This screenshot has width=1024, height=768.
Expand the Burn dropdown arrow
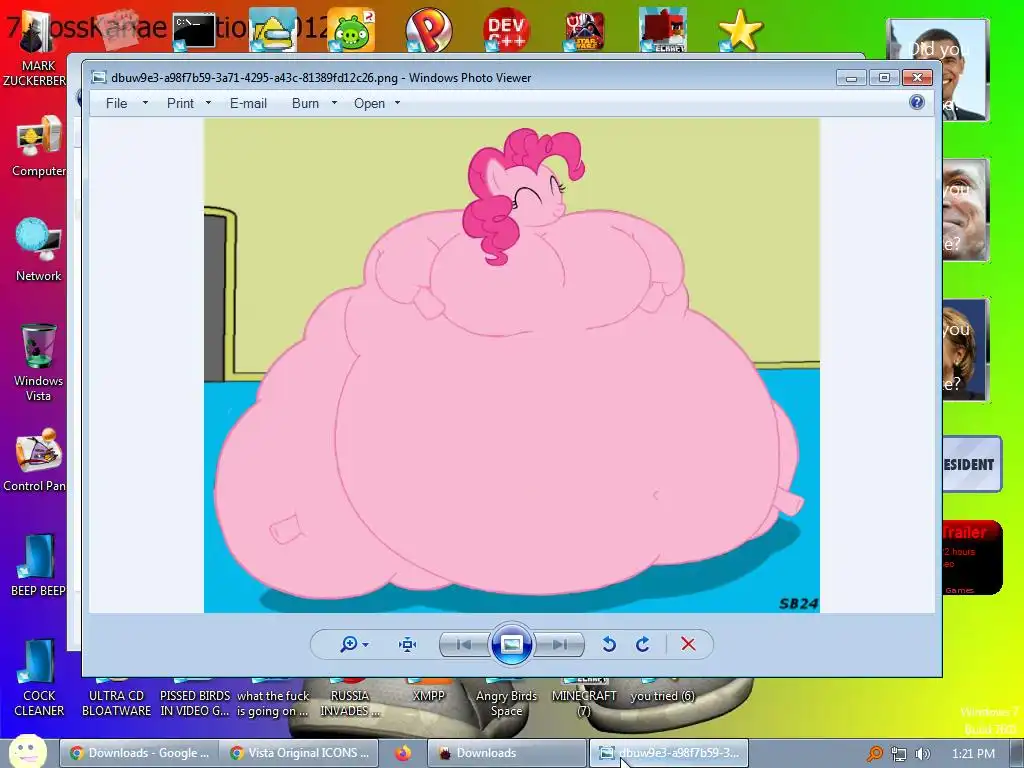coord(334,103)
